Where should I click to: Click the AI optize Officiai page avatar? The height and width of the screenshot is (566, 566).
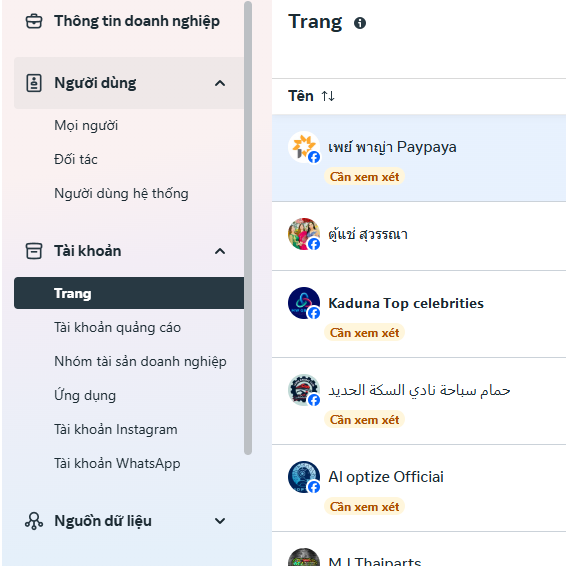tap(304, 477)
